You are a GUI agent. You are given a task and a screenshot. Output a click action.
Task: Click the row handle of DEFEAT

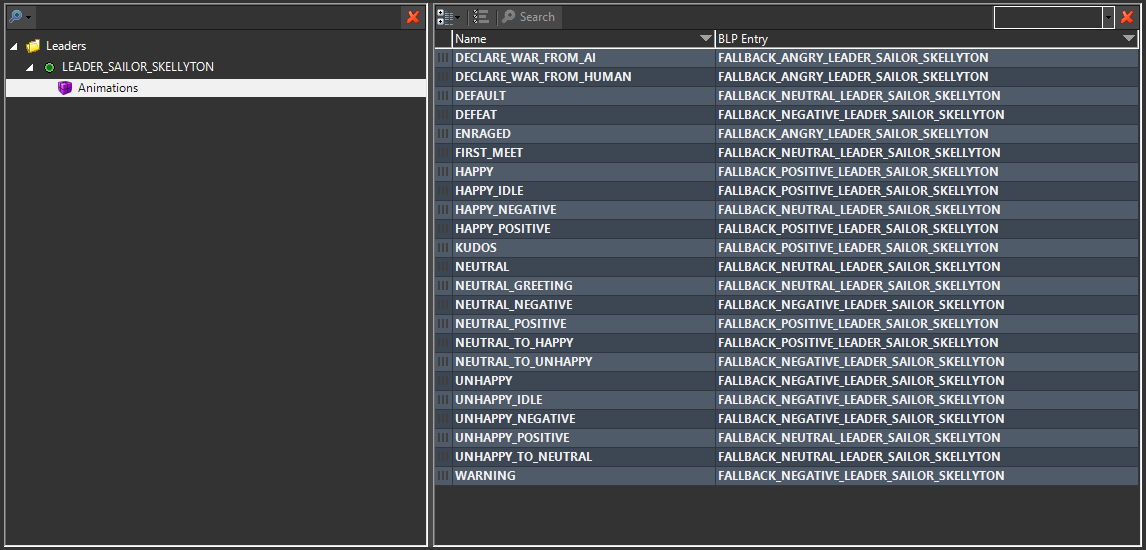pyautogui.click(x=443, y=115)
